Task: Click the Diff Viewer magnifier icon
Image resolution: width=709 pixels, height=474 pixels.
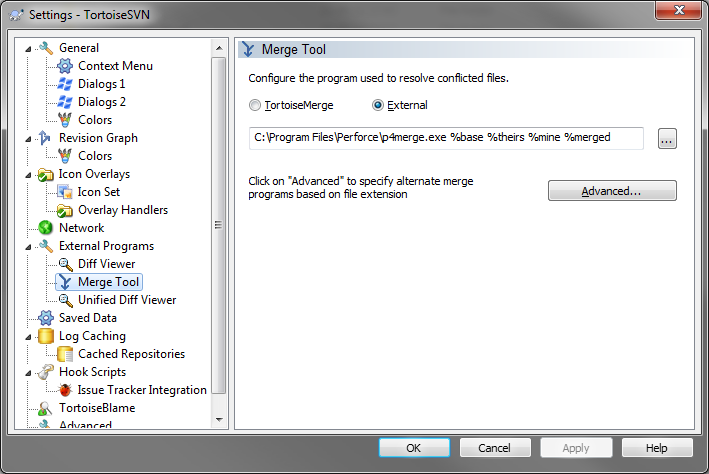Action: click(66, 264)
